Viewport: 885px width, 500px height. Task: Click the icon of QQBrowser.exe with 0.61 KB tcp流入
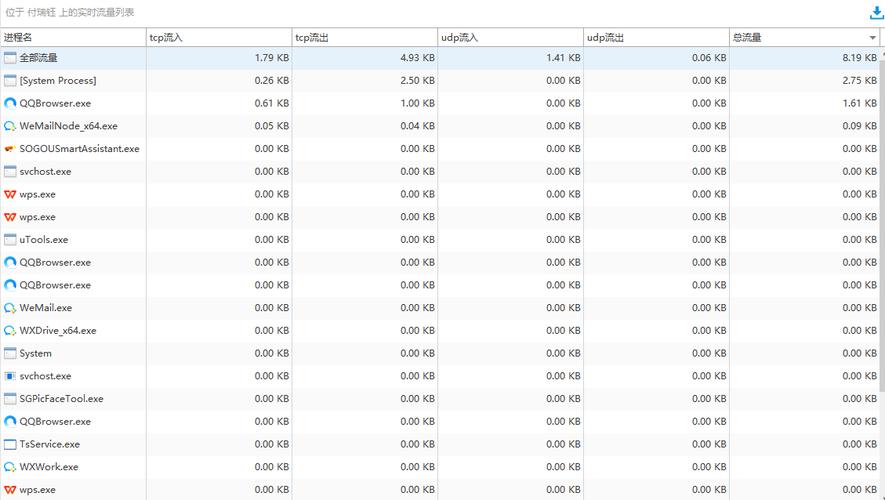point(10,103)
